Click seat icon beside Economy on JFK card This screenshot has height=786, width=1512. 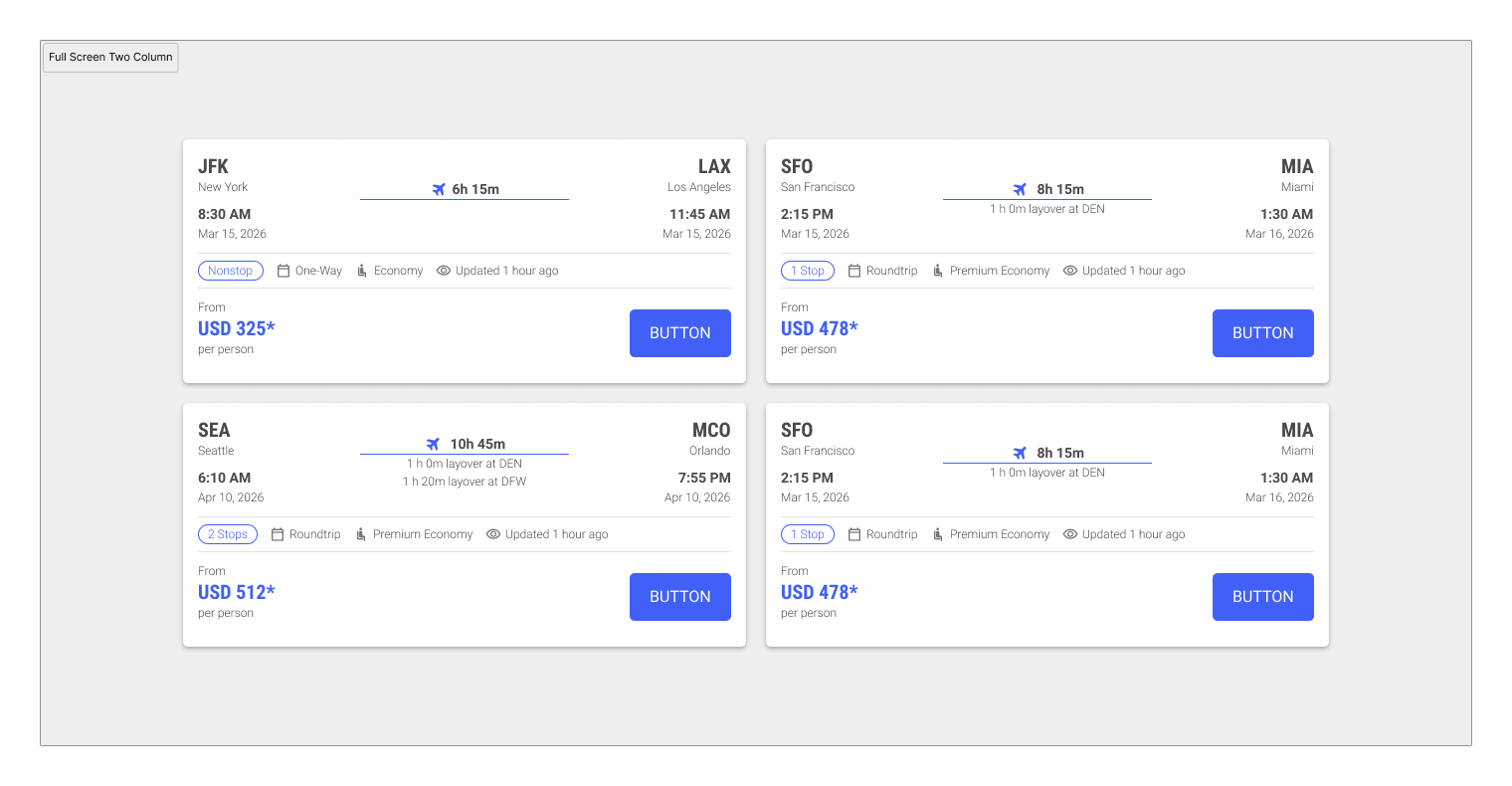coord(362,271)
